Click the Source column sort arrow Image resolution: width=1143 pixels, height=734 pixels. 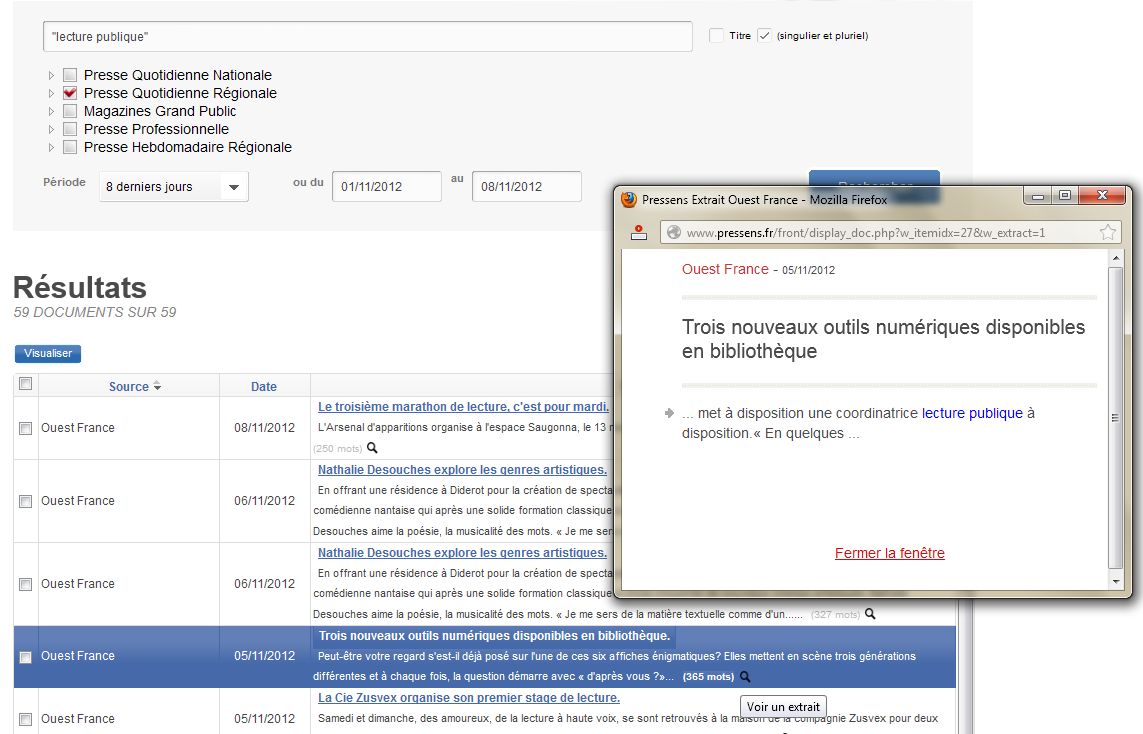(x=157, y=386)
